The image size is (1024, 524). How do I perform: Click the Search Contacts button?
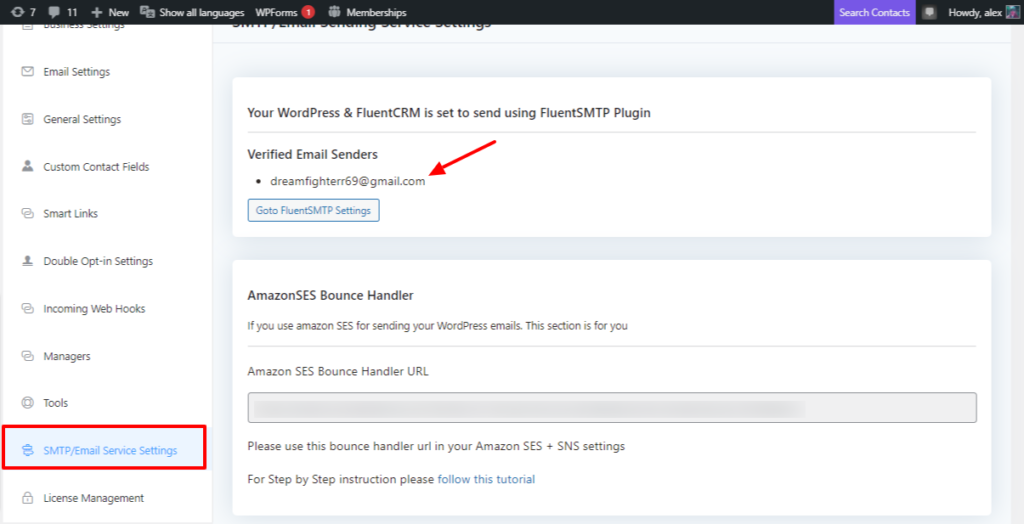pyautogui.click(x=874, y=12)
